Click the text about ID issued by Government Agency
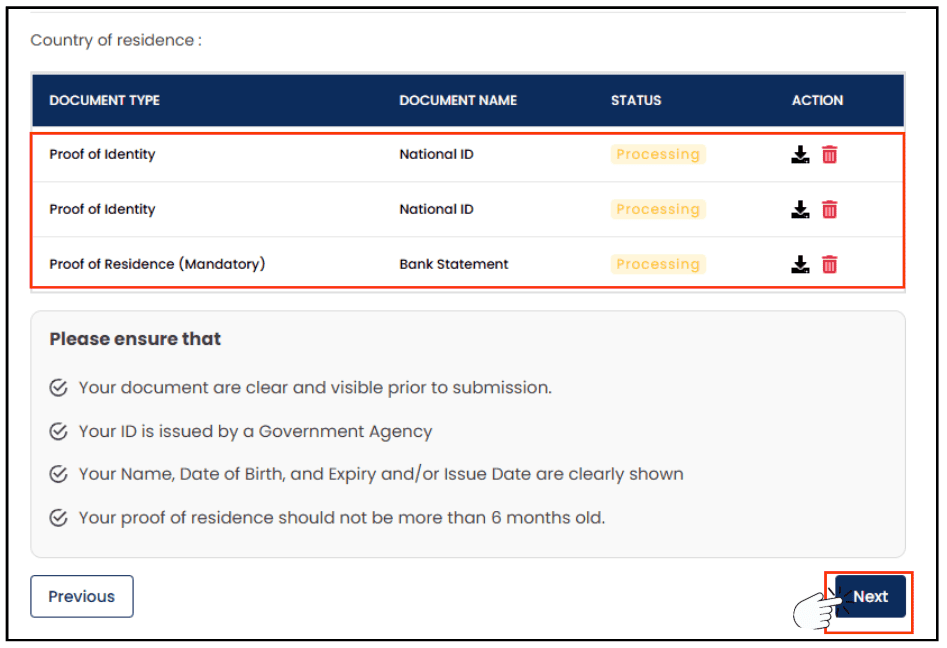This screenshot has height=648, width=947. (x=255, y=432)
